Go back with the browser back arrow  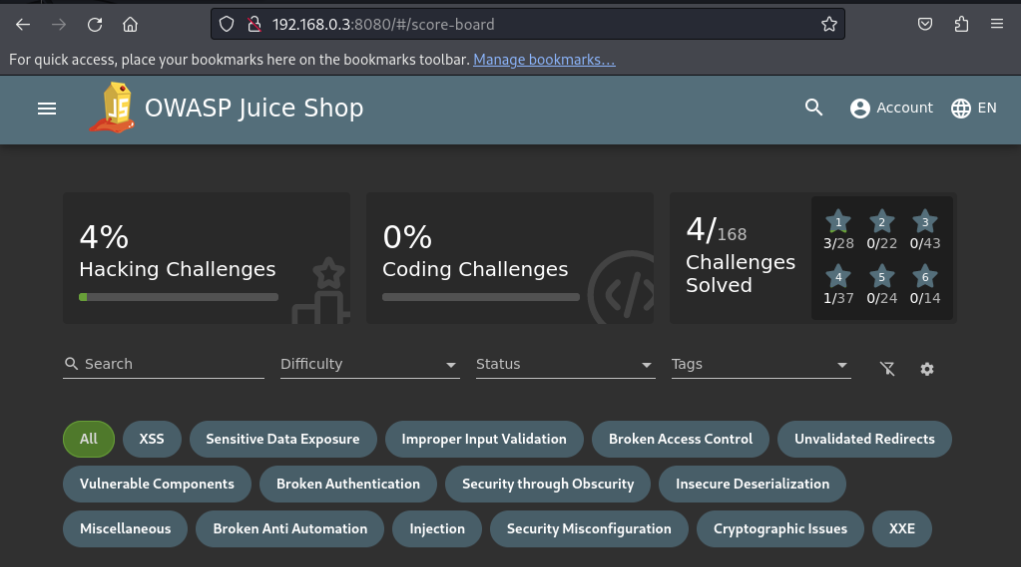[x=23, y=25]
